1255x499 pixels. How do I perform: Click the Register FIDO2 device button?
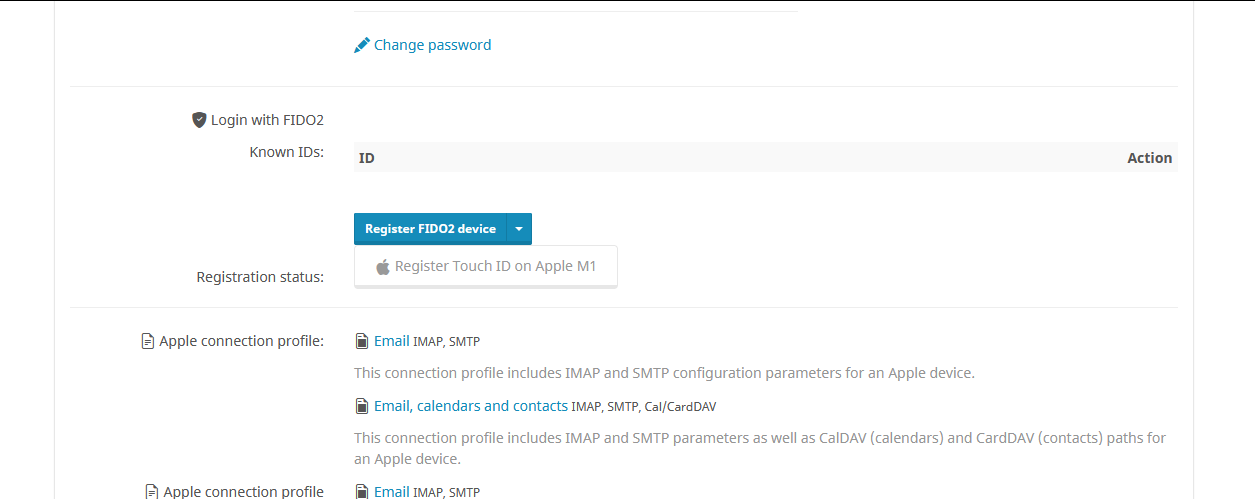click(x=430, y=229)
